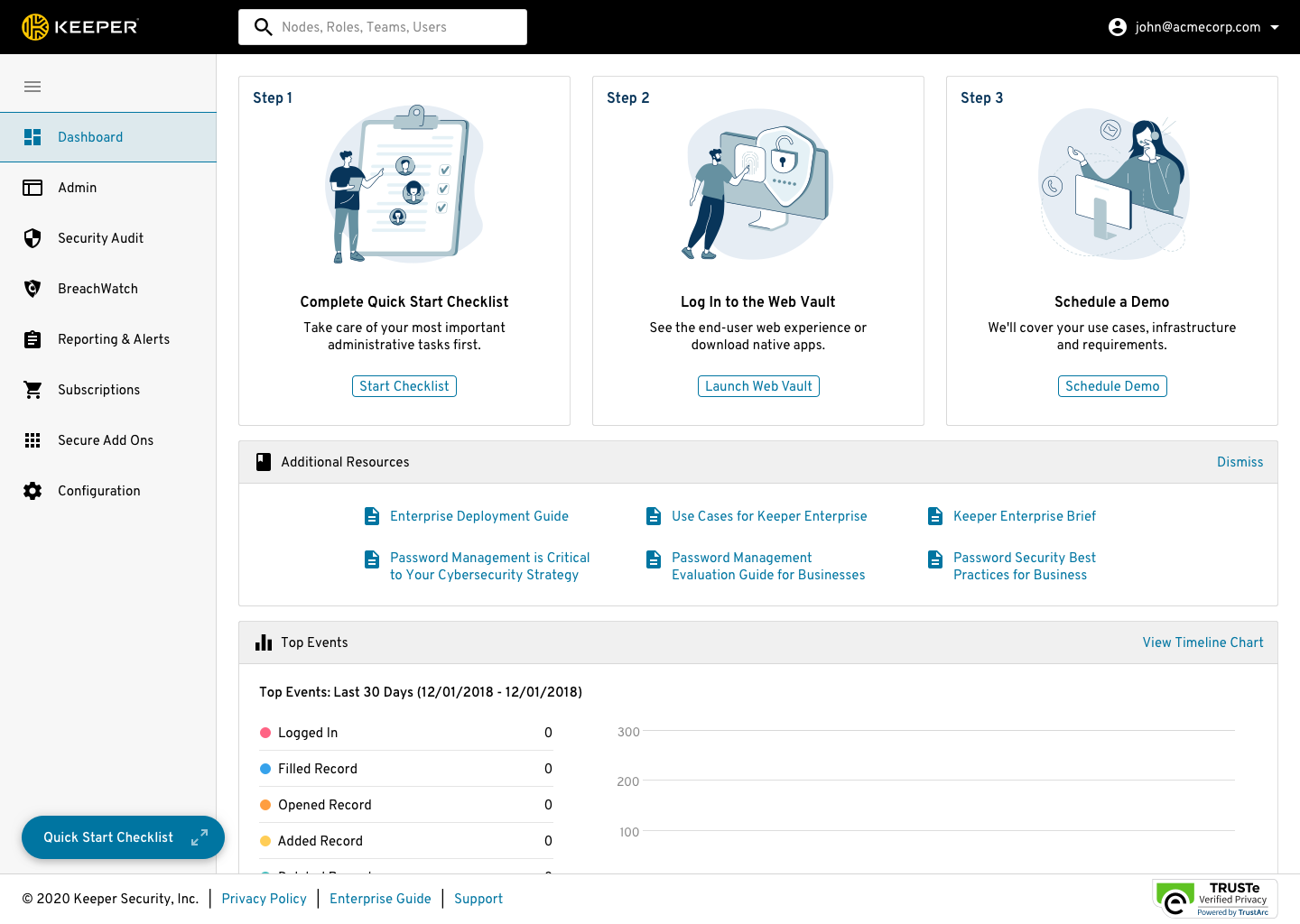Screen dimensions: 1300x924
Task: Click the Start Checklist button
Action: tap(404, 386)
